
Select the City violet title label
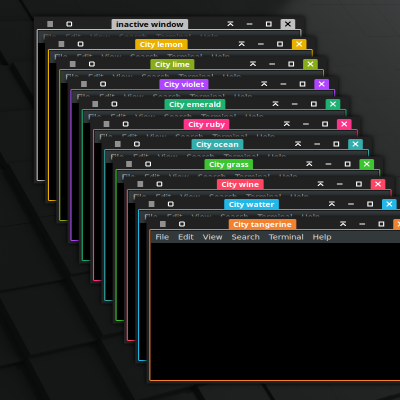[x=184, y=84]
